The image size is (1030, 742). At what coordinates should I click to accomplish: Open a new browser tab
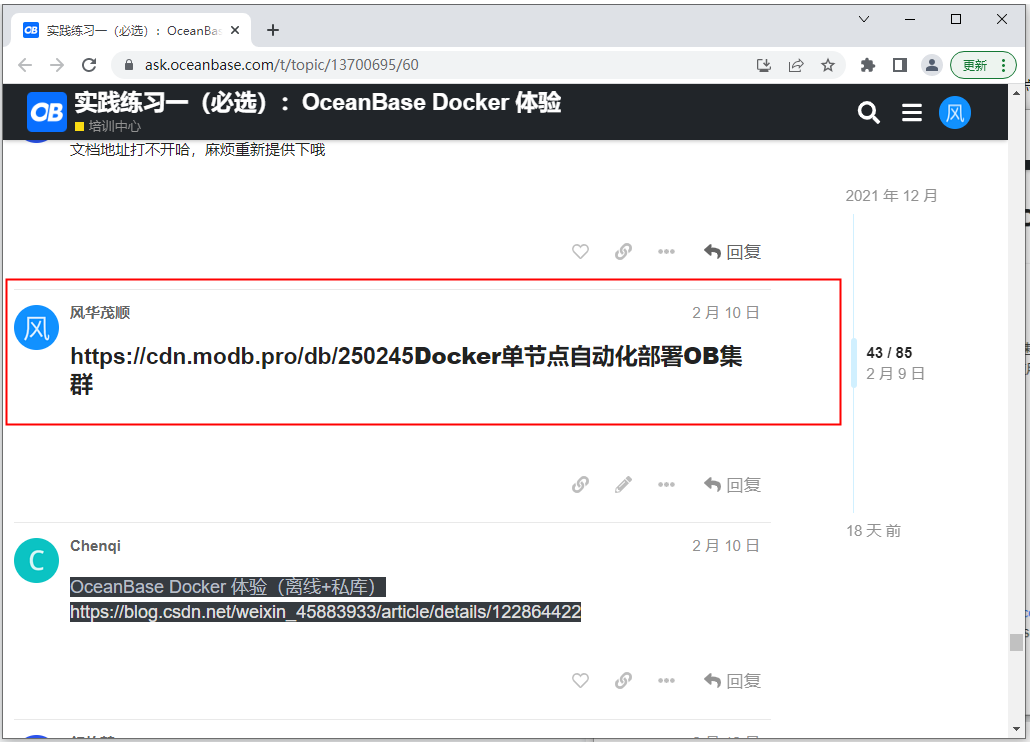[x=273, y=30]
